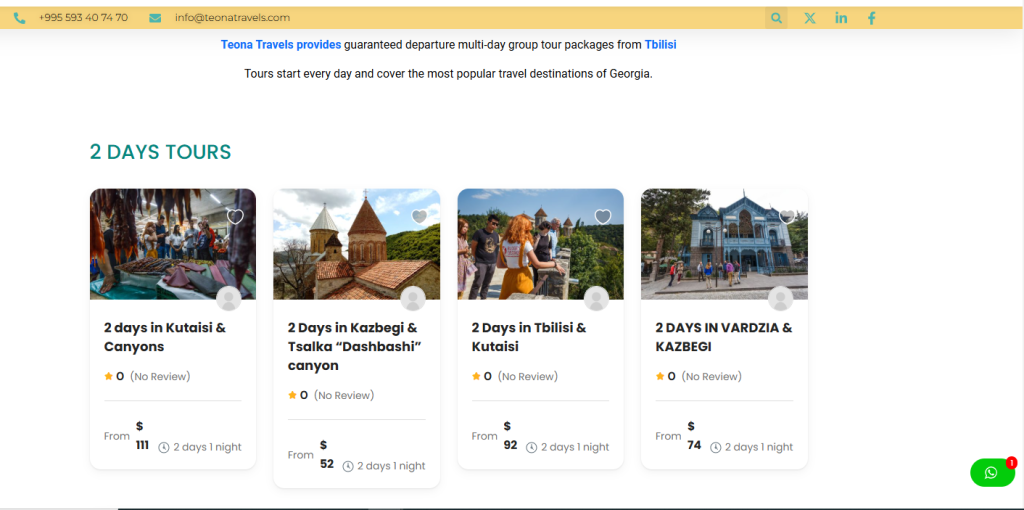Click the Teona Travels provides link

281,45
